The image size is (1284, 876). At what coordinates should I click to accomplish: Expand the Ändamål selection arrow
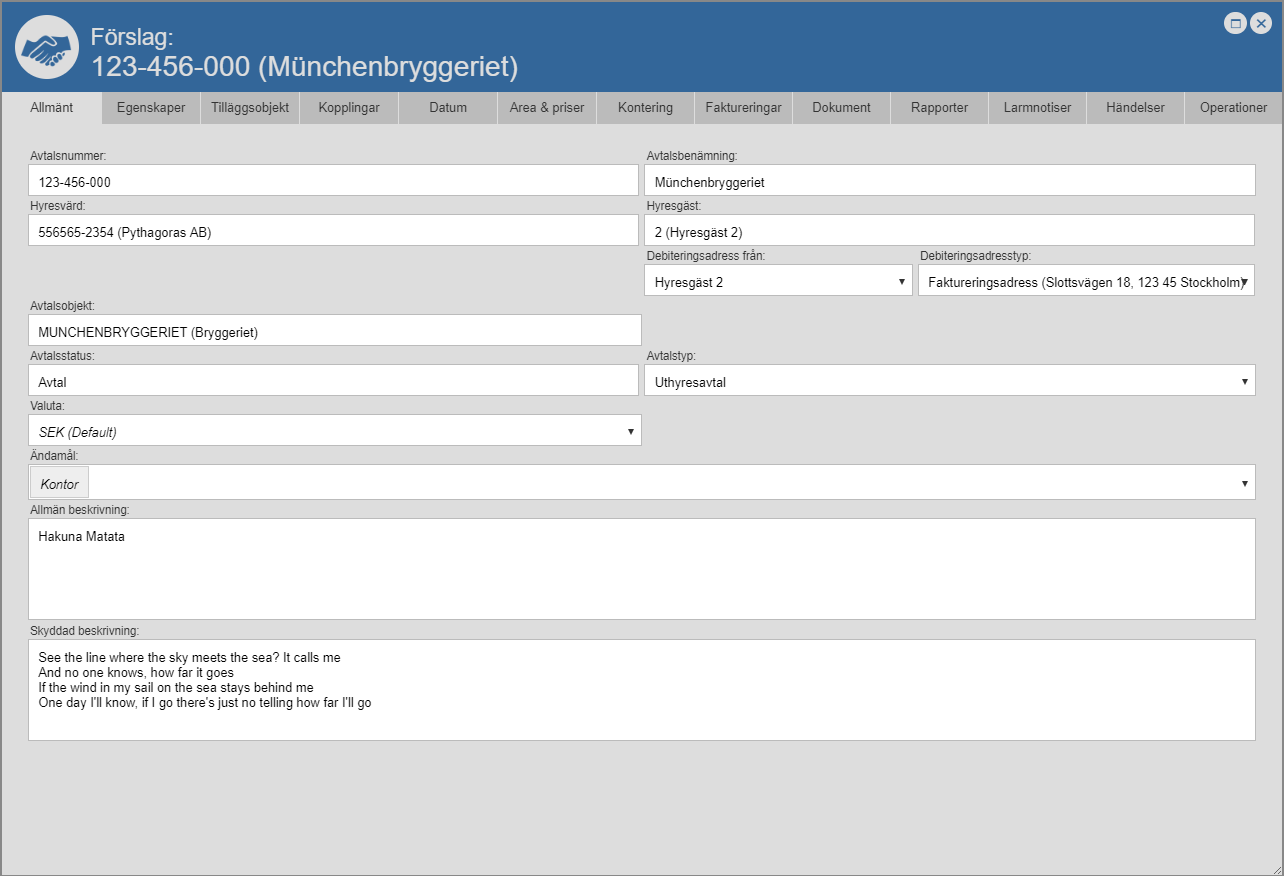(x=1244, y=483)
